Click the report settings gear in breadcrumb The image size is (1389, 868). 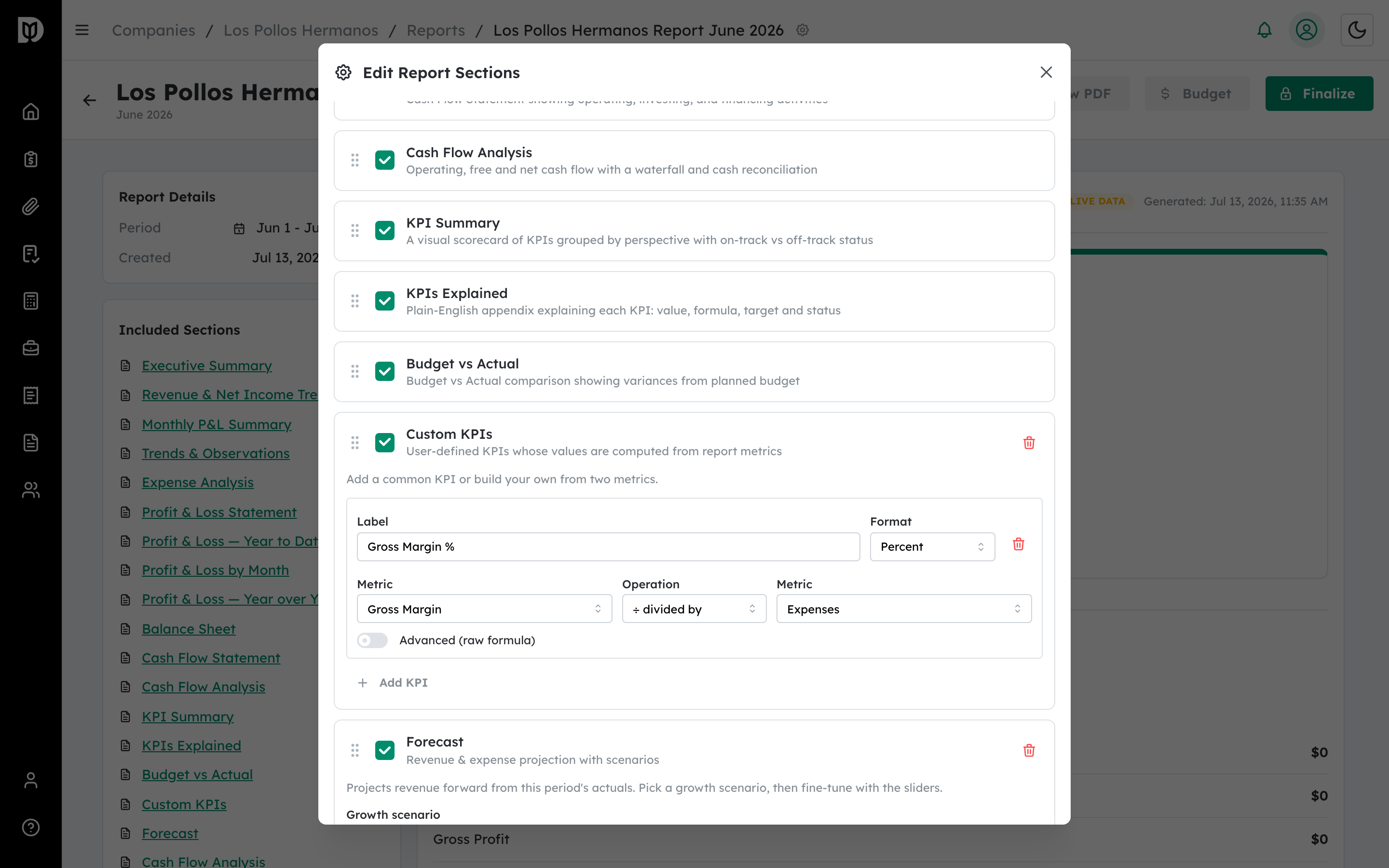(x=803, y=30)
